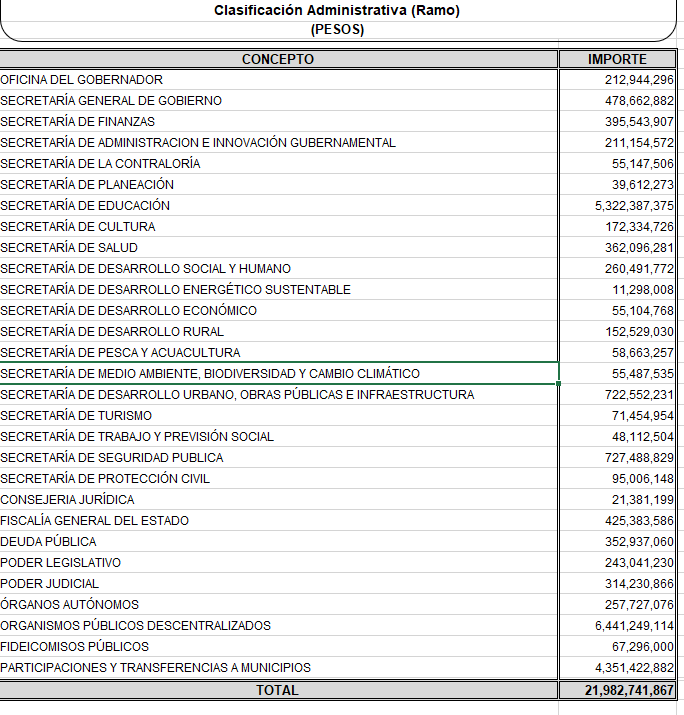Click the green fill handle of selected cell
Image resolution: width=684 pixels, height=715 pixels.
[559, 383]
